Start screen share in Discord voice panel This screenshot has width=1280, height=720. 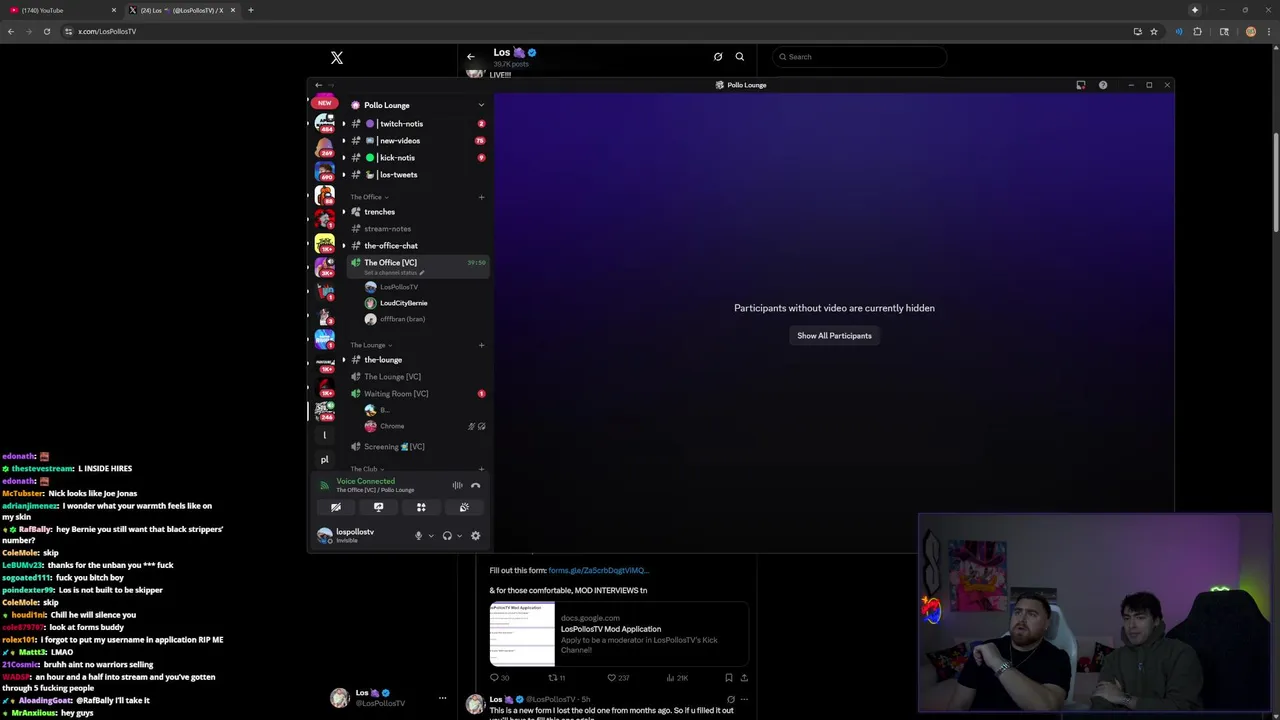[378, 507]
